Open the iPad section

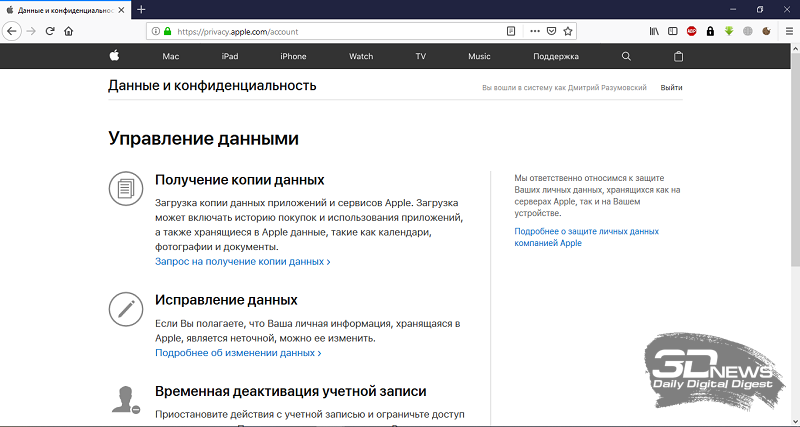(230, 56)
